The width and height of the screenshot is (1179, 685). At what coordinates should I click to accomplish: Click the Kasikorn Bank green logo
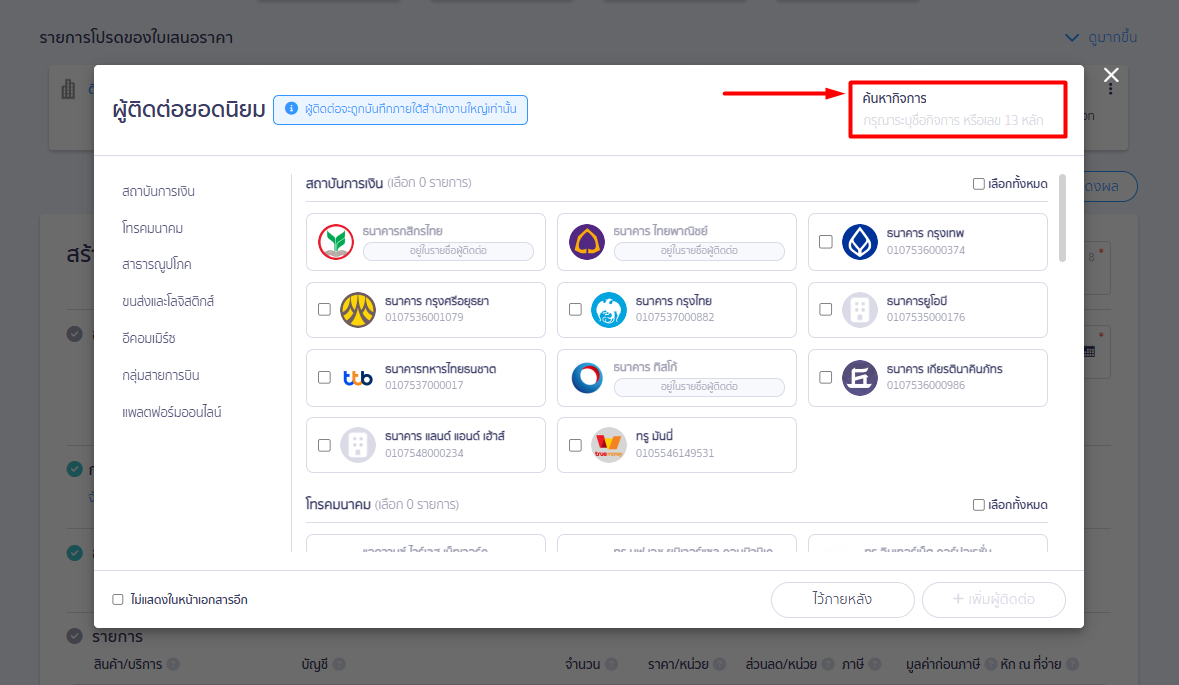click(x=336, y=242)
